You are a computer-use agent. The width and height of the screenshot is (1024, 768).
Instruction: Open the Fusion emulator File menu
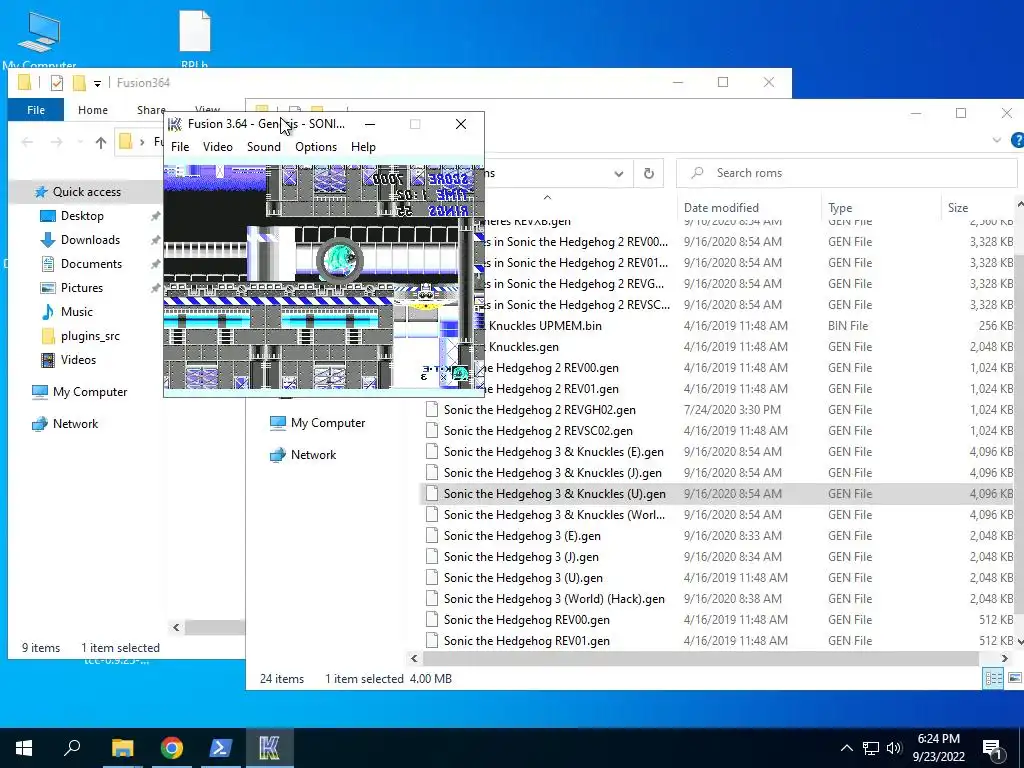pyautogui.click(x=180, y=147)
